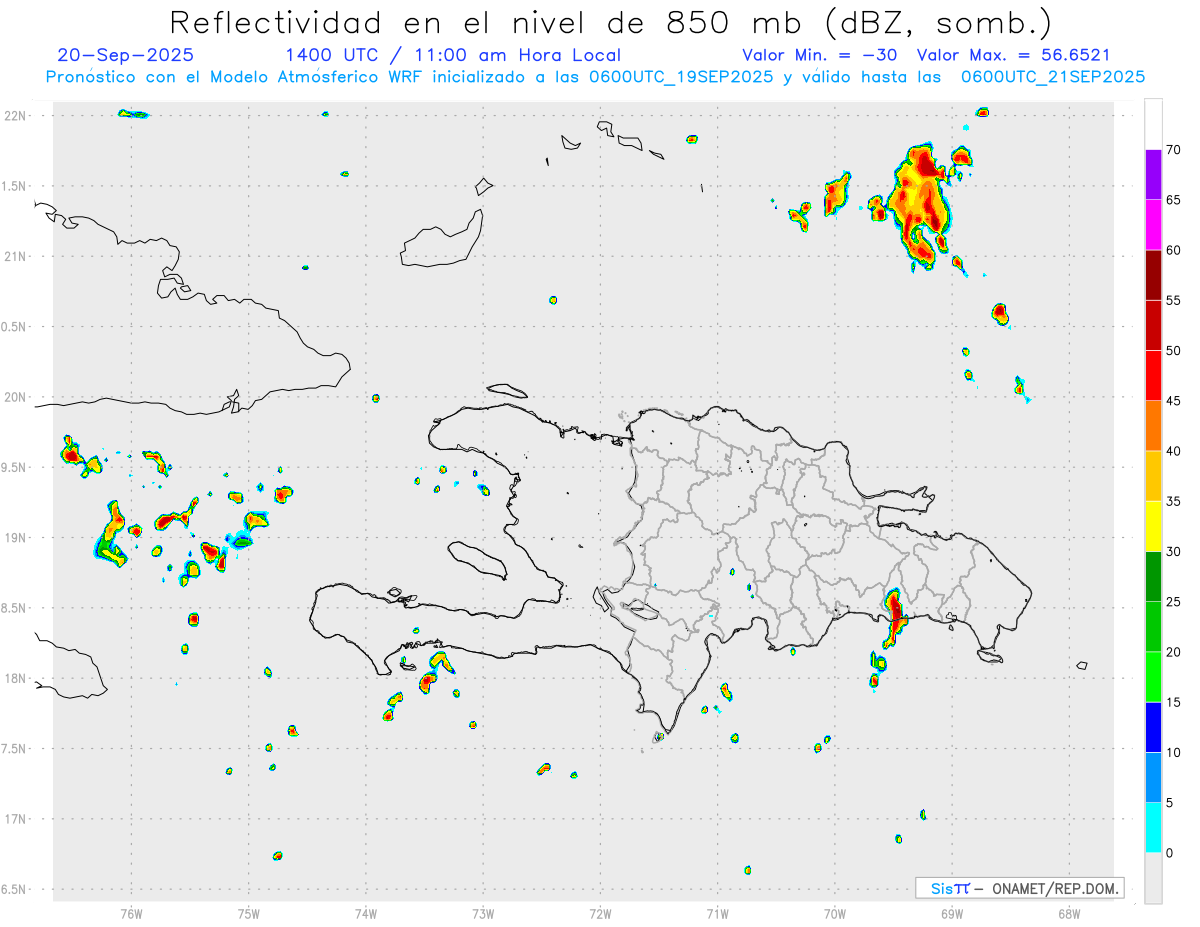Choose the orange 40–45 dBZ legend band

[1153, 425]
